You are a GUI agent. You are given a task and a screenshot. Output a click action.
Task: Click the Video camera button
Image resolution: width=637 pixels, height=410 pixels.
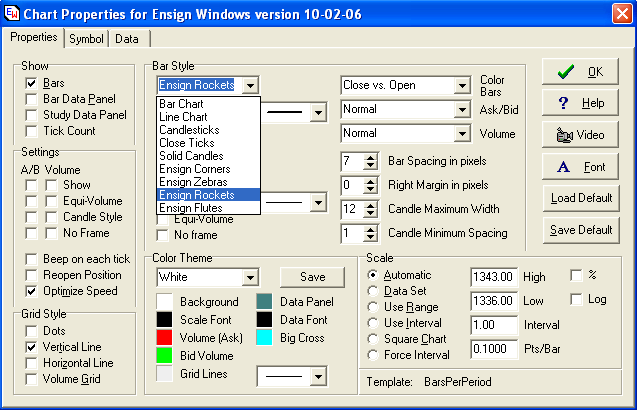coord(581,135)
